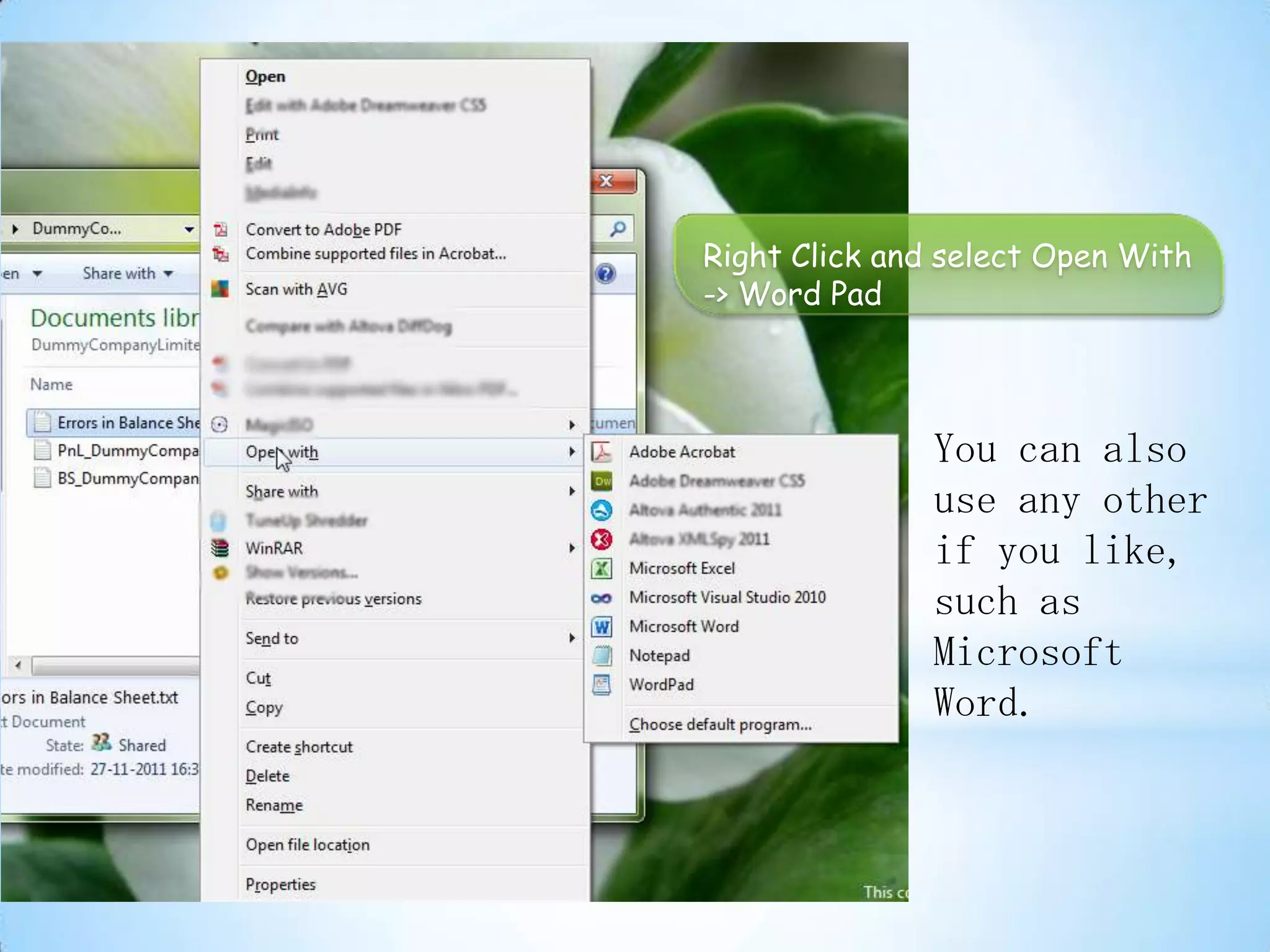Select Notepad label in submenu
1270x952 pixels.
point(659,656)
